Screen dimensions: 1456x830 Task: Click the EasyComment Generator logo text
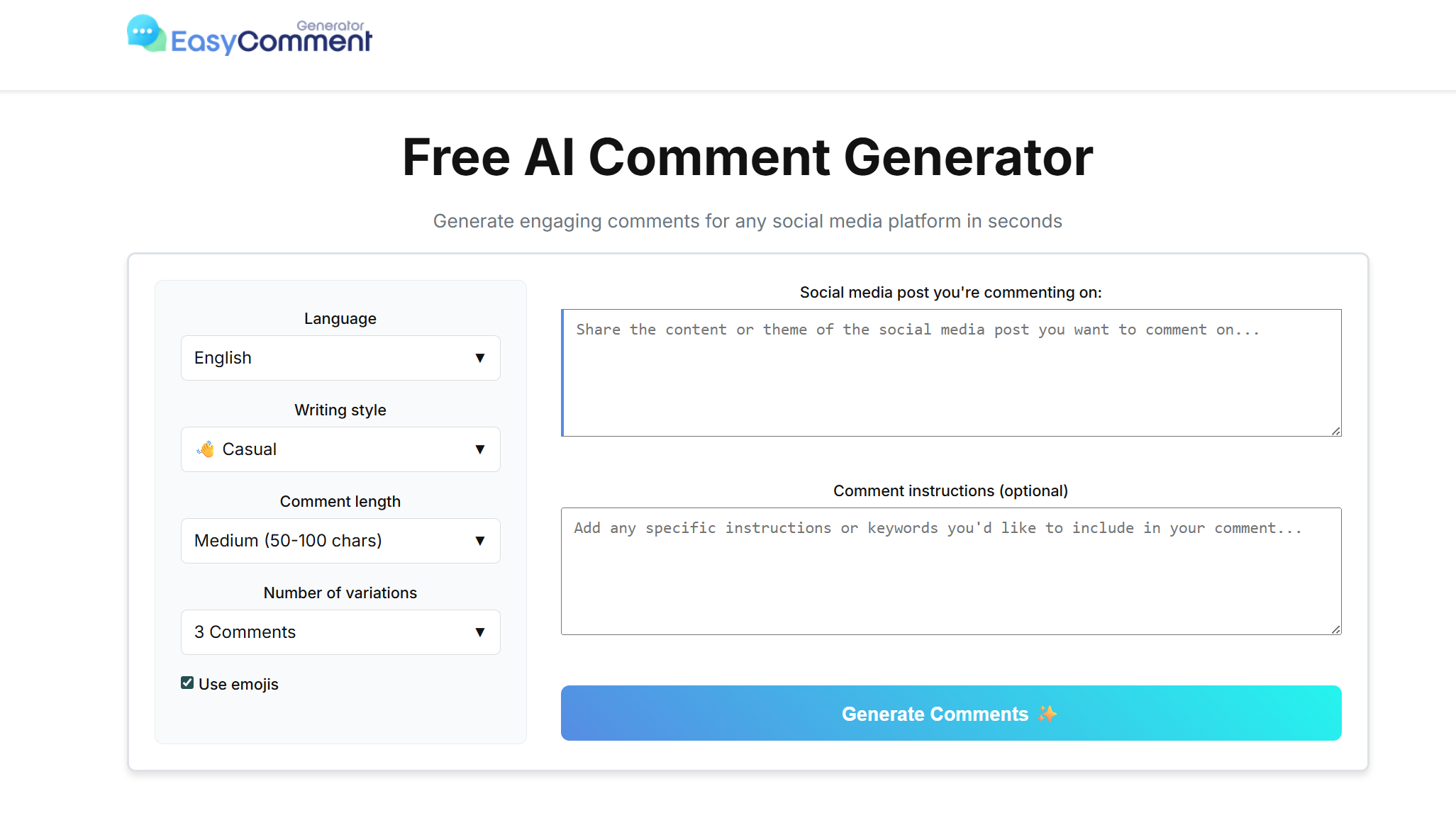pos(271,40)
